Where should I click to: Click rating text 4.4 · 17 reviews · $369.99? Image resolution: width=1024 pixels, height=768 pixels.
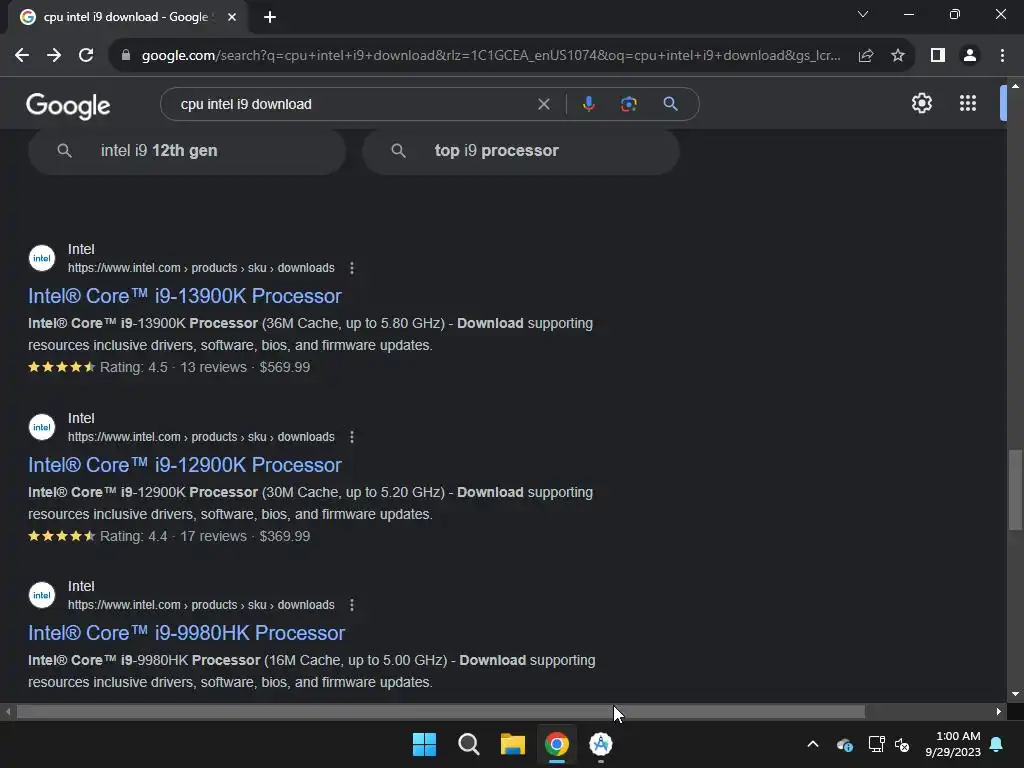(x=205, y=536)
